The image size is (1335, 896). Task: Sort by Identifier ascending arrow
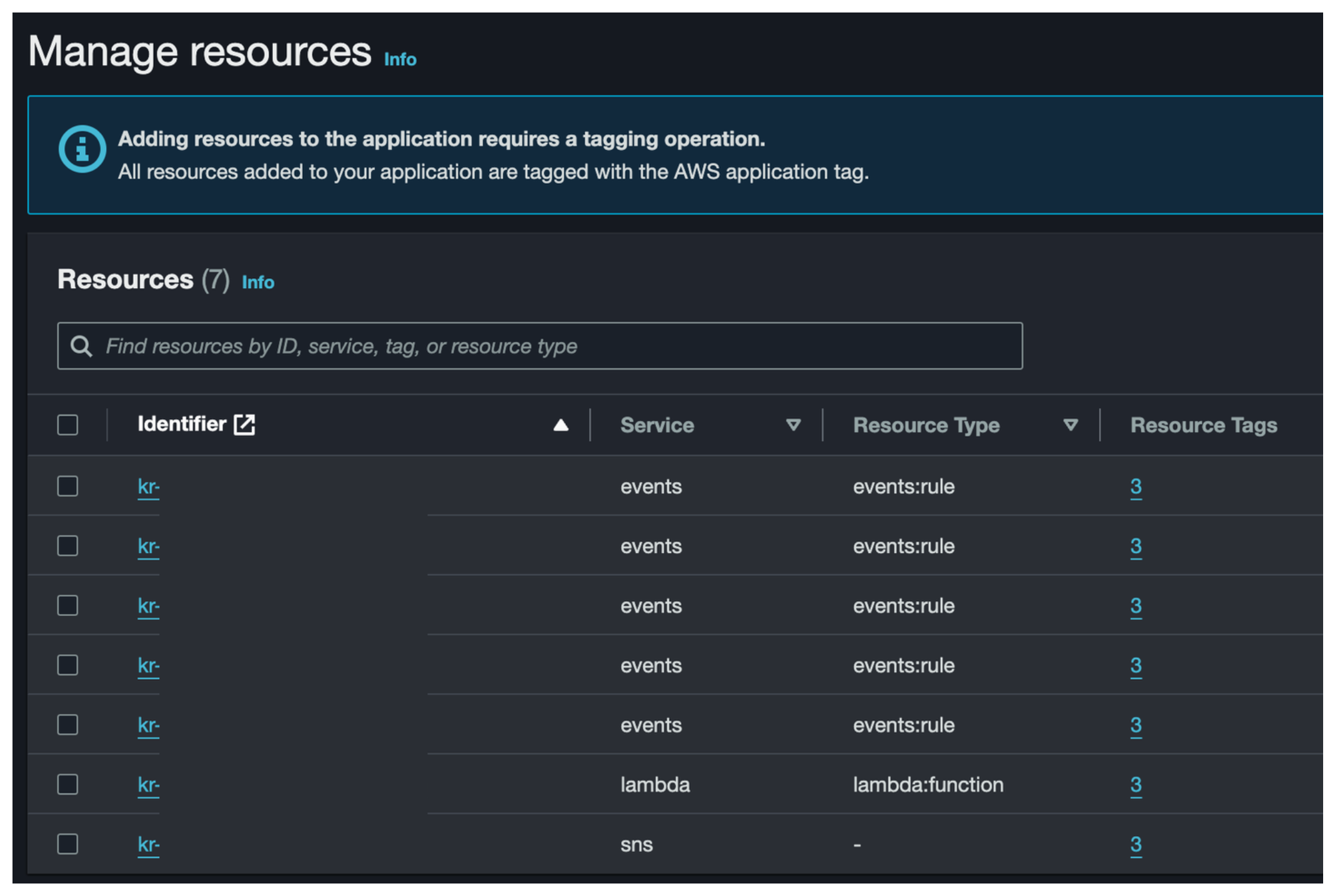560,426
